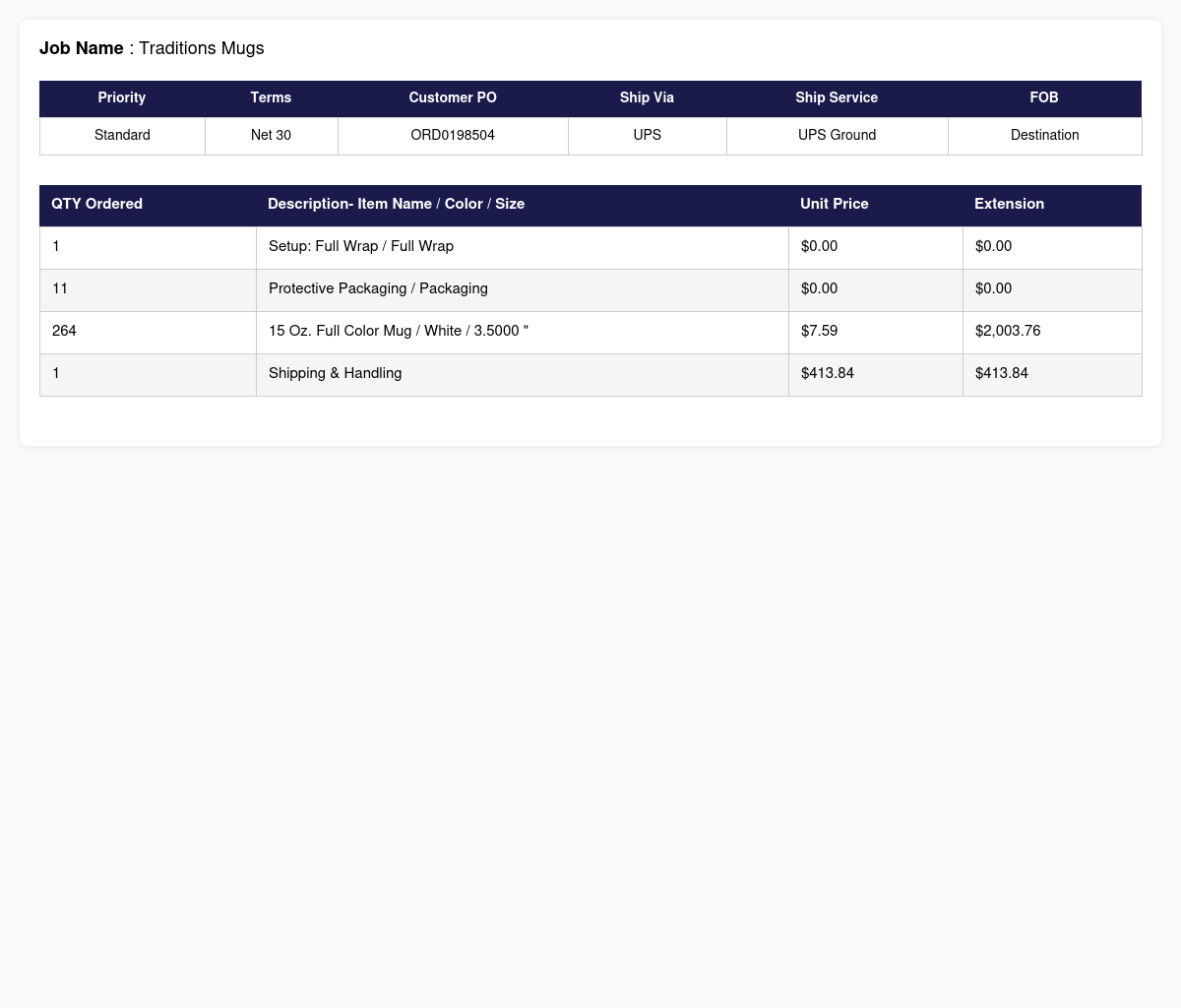Select unit price $7.59
Screen dimensions: 1181x1008
pyautogui.click(x=876, y=332)
